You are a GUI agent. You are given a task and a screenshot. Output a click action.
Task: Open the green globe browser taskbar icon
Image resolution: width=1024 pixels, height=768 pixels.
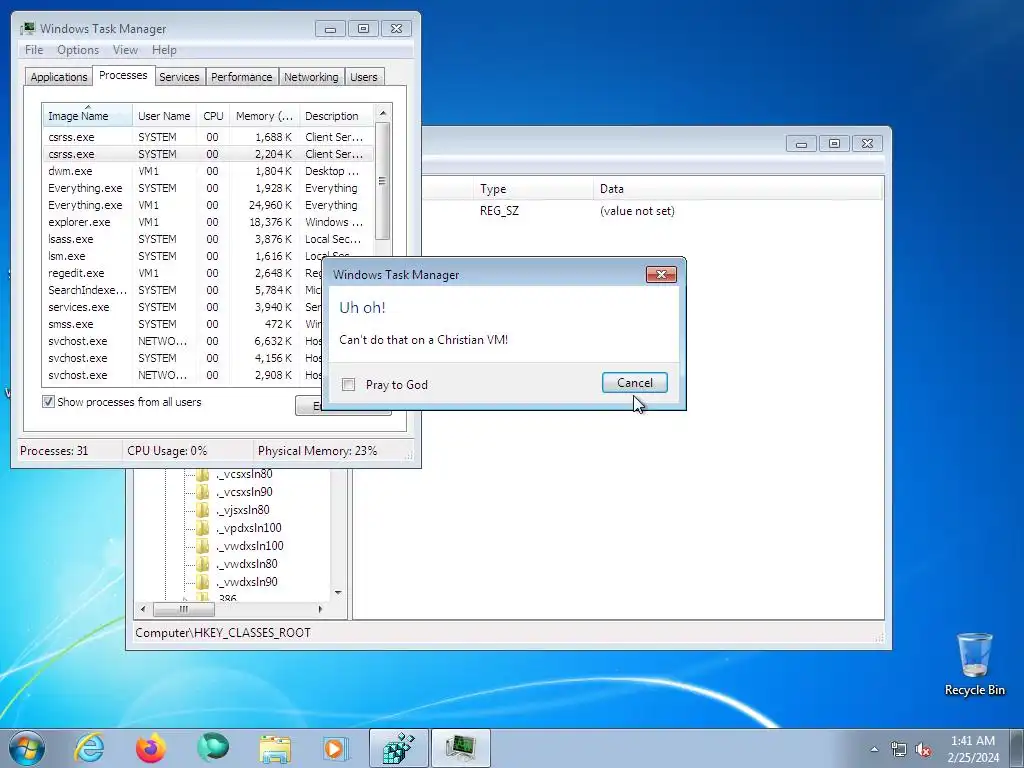click(x=213, y=748)
